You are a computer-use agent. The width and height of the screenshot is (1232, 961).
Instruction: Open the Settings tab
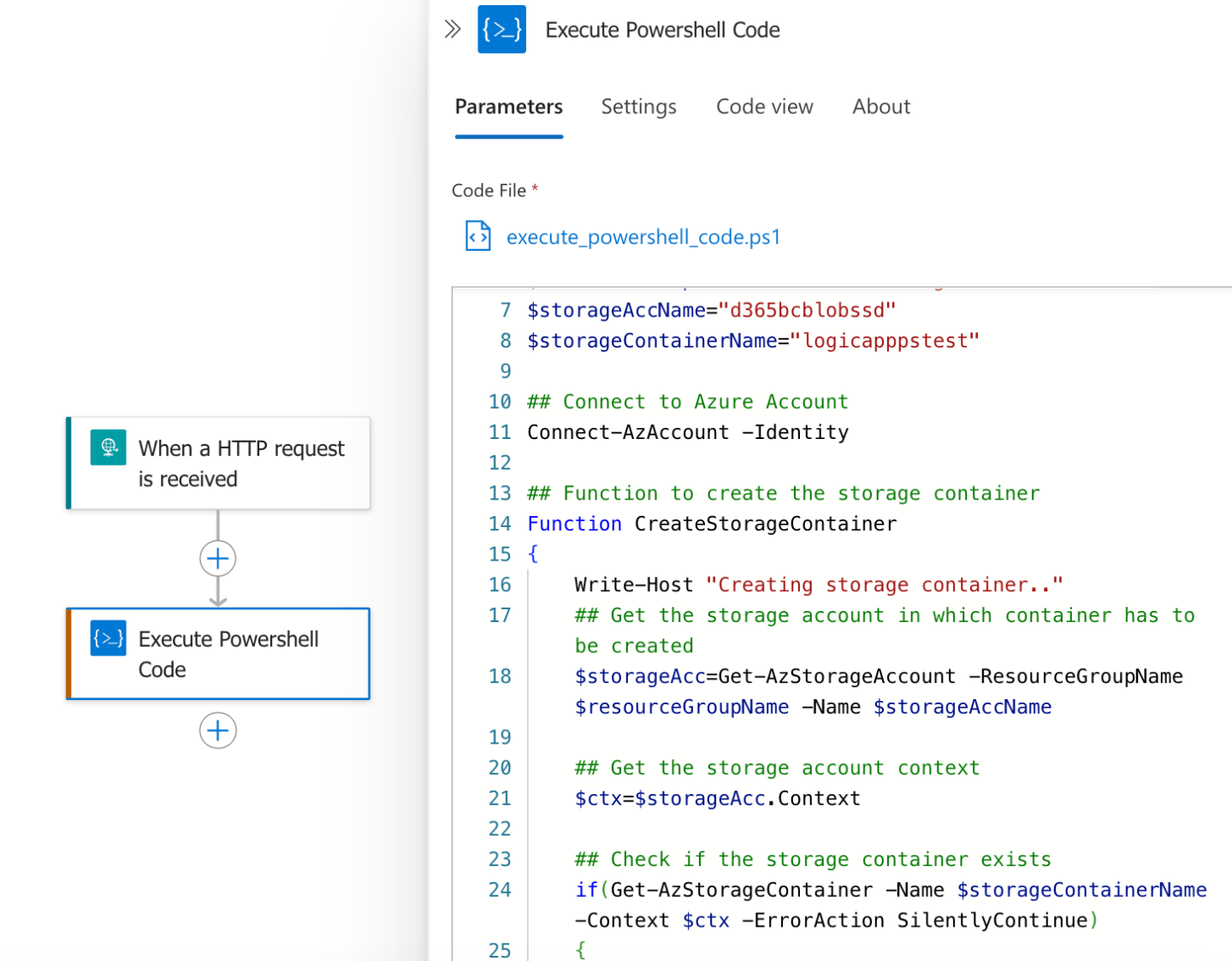point(639,107)
